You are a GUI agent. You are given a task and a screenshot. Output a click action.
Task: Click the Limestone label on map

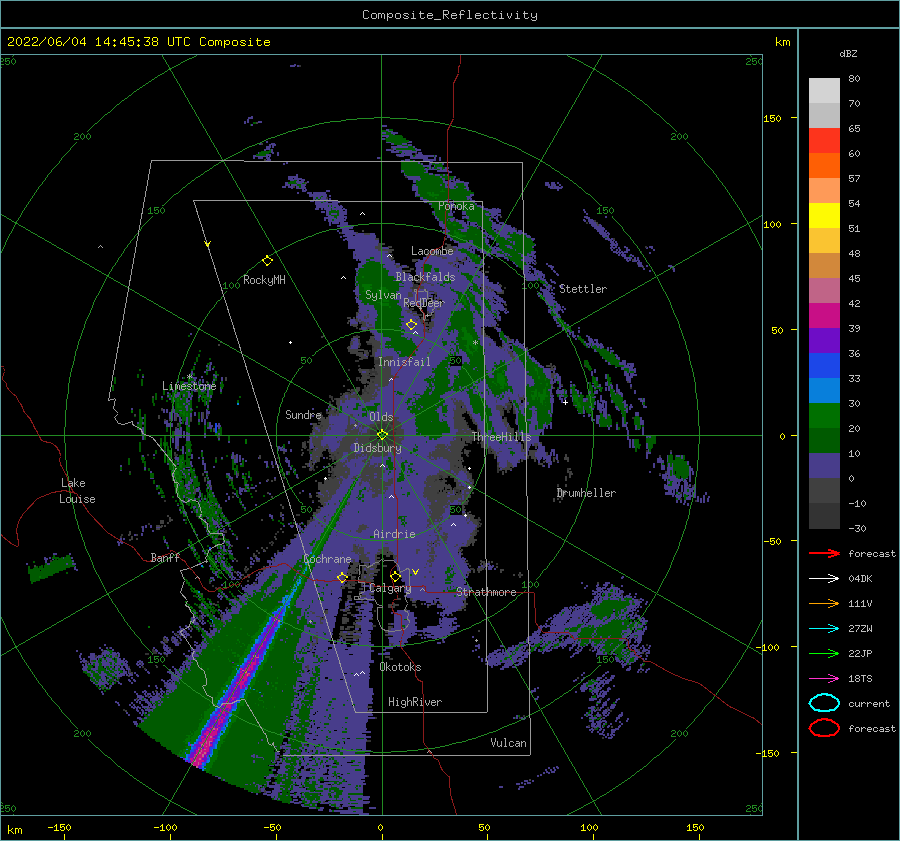click(189, 386)
